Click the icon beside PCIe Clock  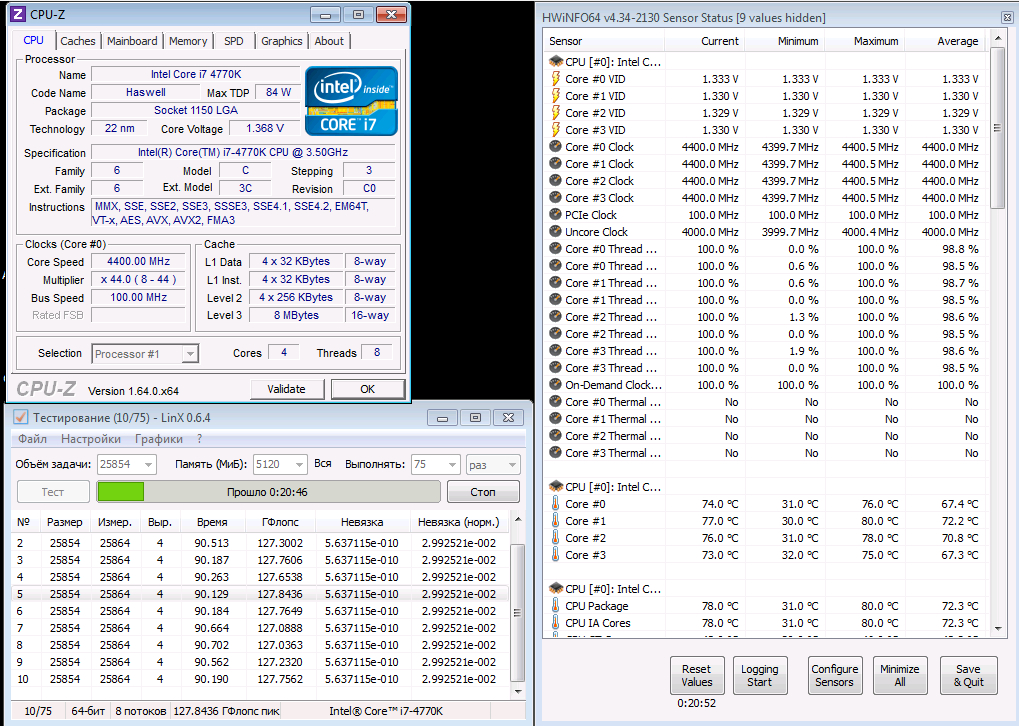[556, 214]
